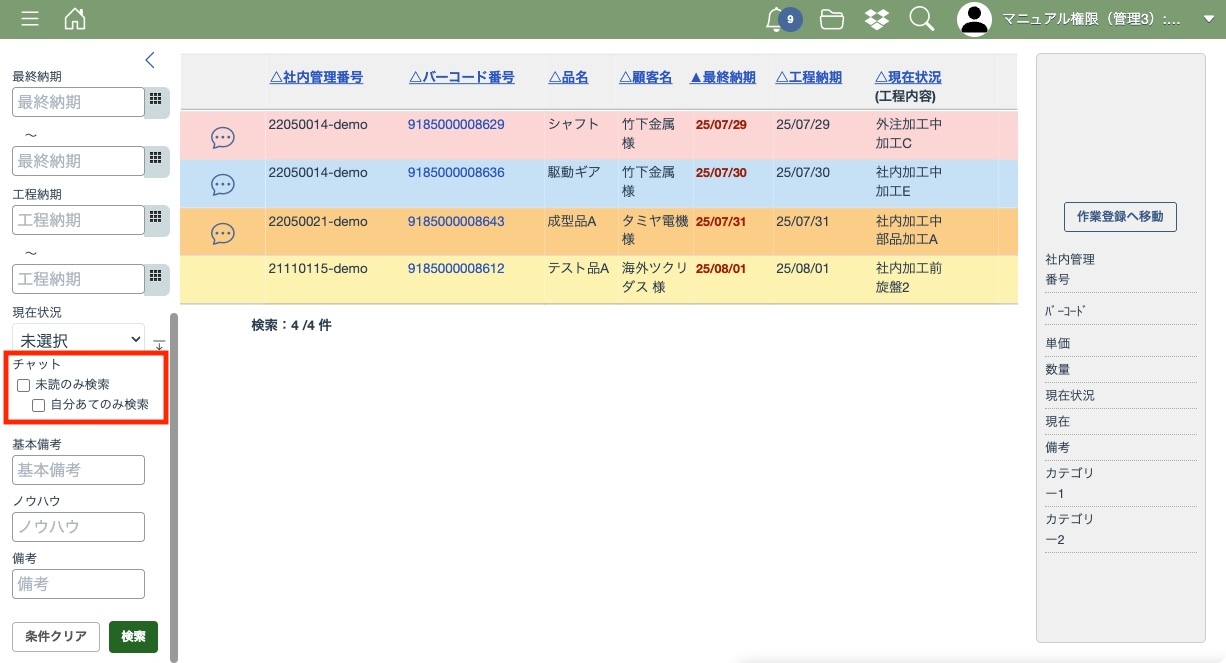Toggle 自分あてのみ検索 checkbox
The width and height of the screenshot is (1226, 663).
coord(39,406)
